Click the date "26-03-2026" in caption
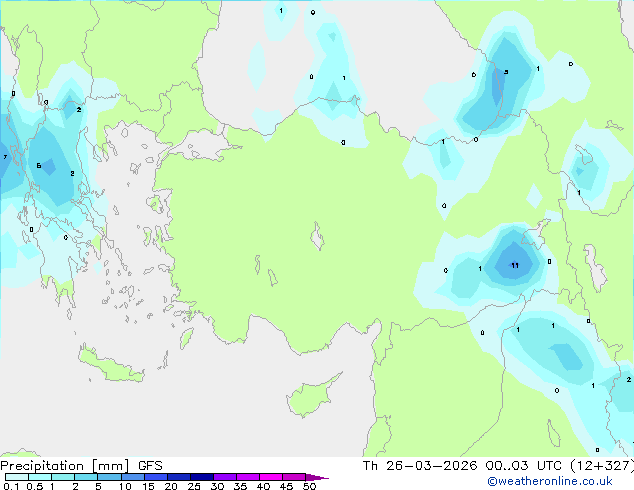Viewport: 634px width, 490px height. (431, 466)
